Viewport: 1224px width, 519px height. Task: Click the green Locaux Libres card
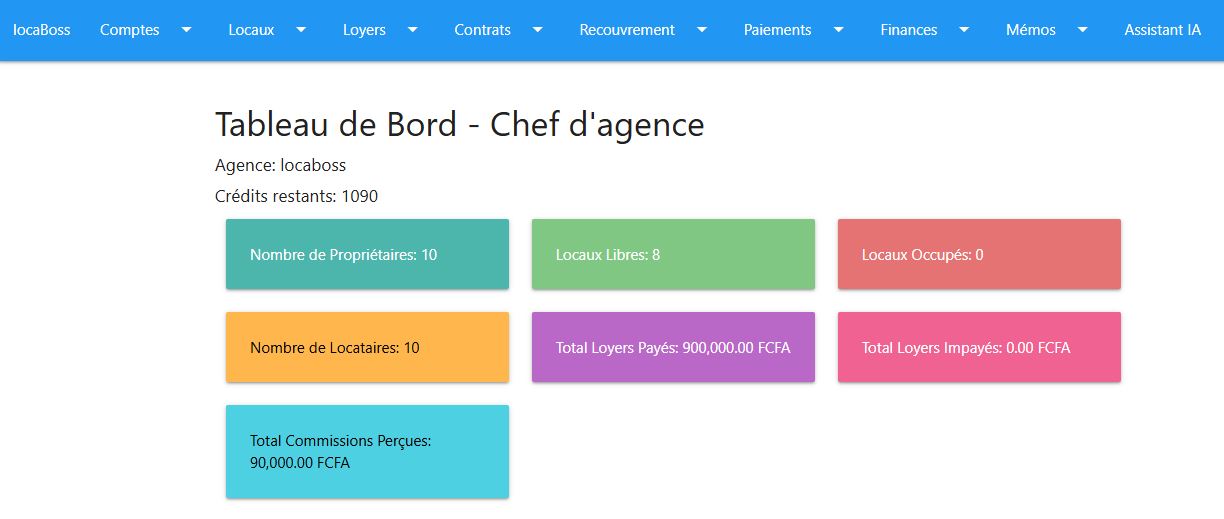[x=673, y=255]
